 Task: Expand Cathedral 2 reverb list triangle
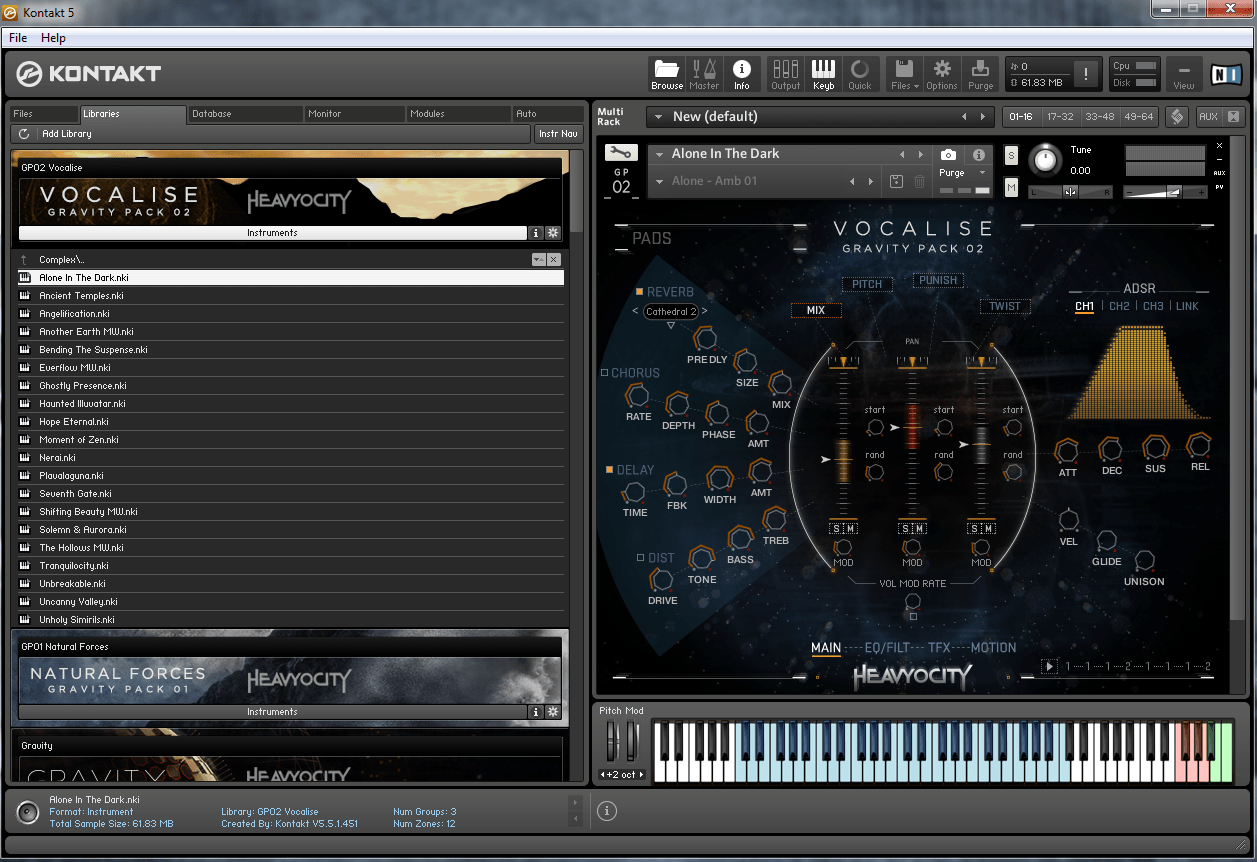[x=670, y=325]
